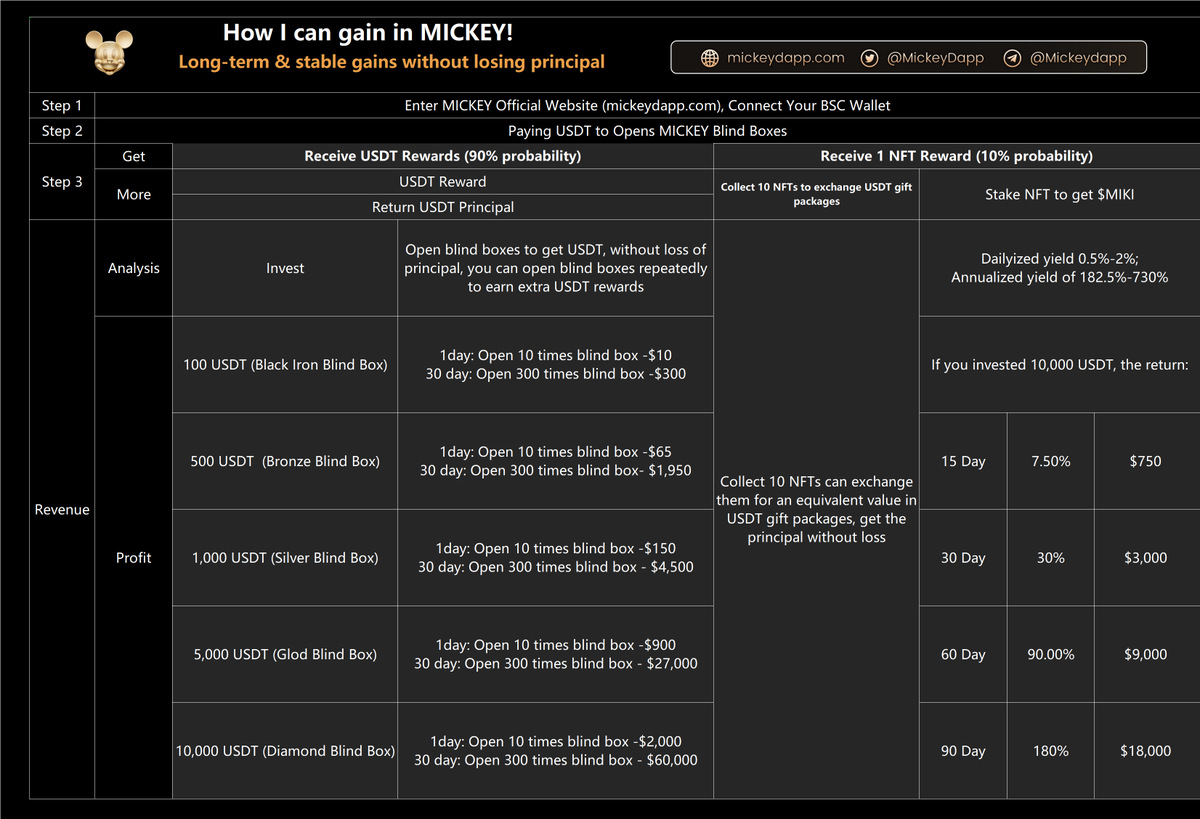Open the @Mickeydapp Telegram handle
Viewport: 1200px width, 819px height.
pyautogui.click(x=1078, y=58)
